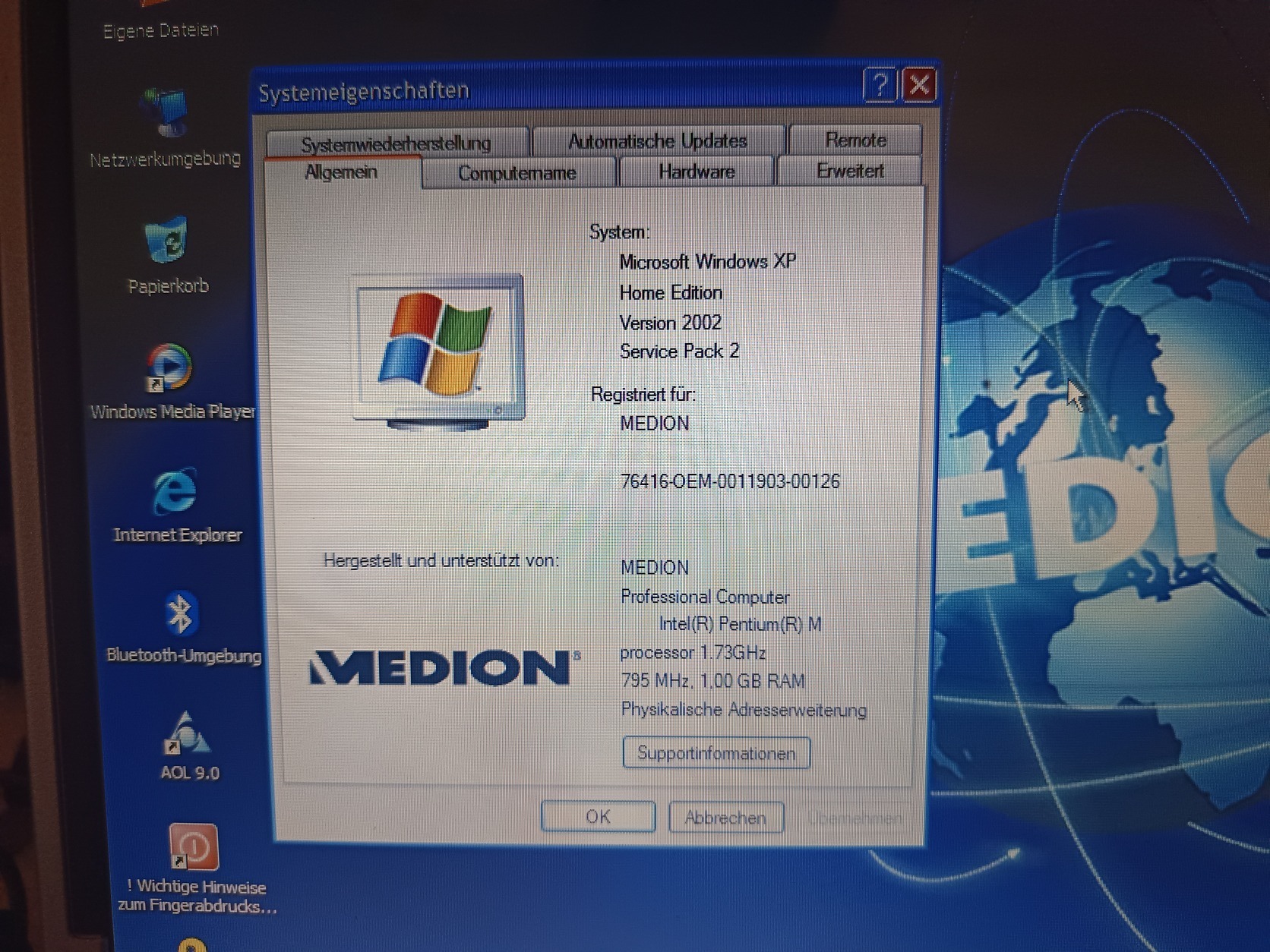
Task: Confirm the dialog with the OK button
Action: (x=598, y=817)
